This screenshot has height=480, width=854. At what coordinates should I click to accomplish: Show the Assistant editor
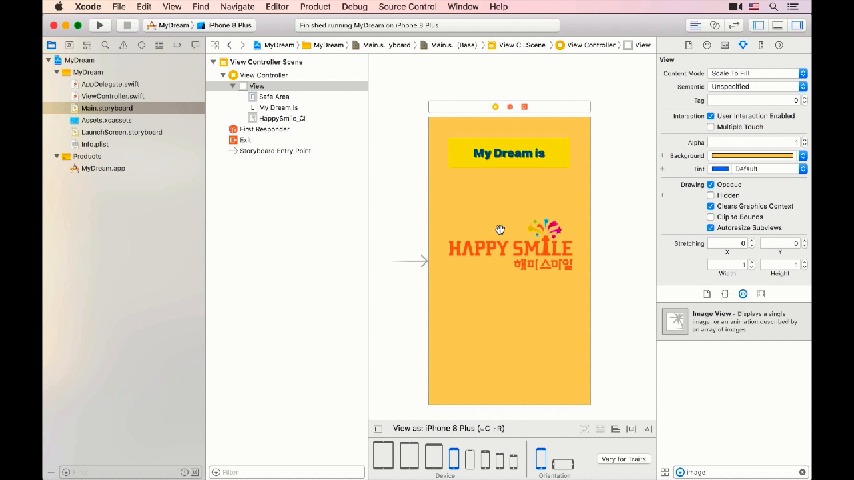click(715, 25)
